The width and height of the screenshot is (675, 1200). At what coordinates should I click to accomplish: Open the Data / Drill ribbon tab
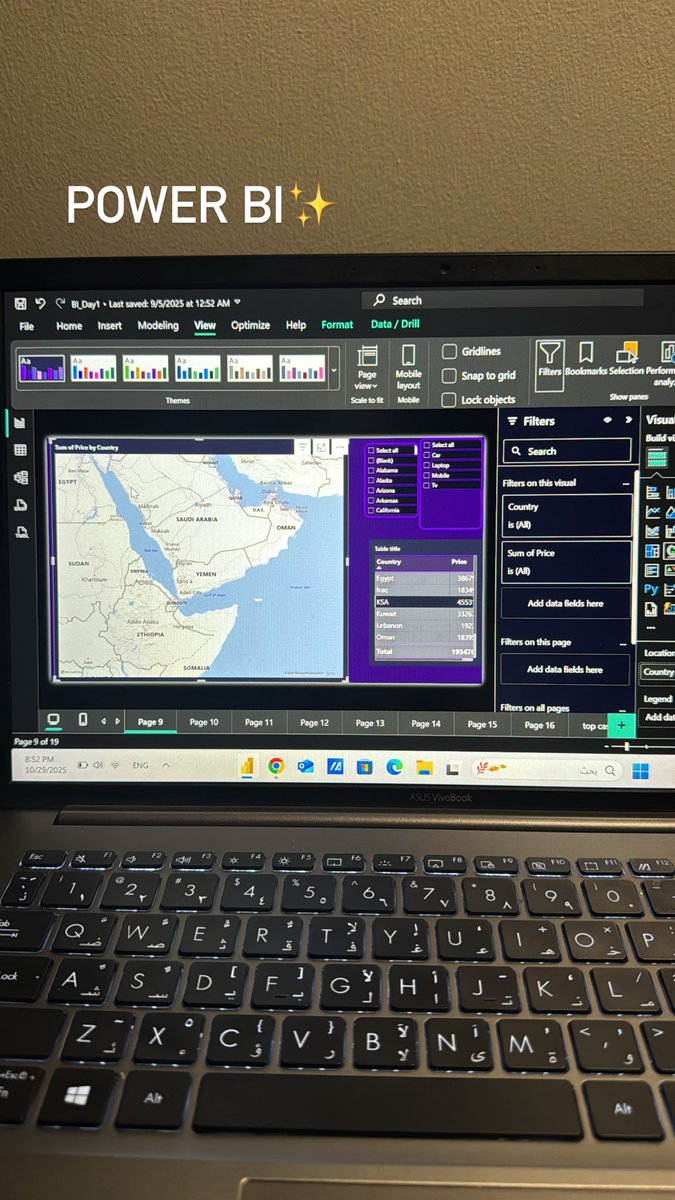(395, 324)
